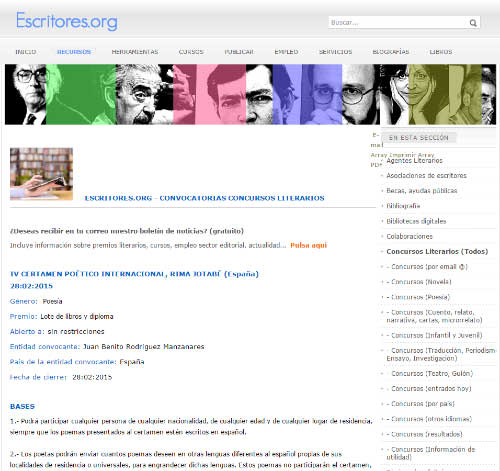
Task: Click the search magnifier icon
Action: coord(473,23)
